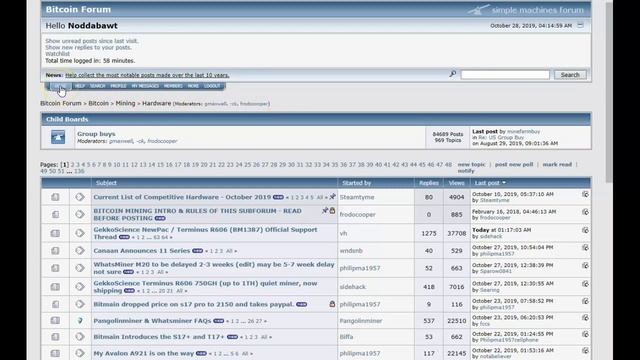This screenshot has height=360, width=640.
Task: Open last post icon for GekkoScience NewPac row
Action: pos(585,230)
